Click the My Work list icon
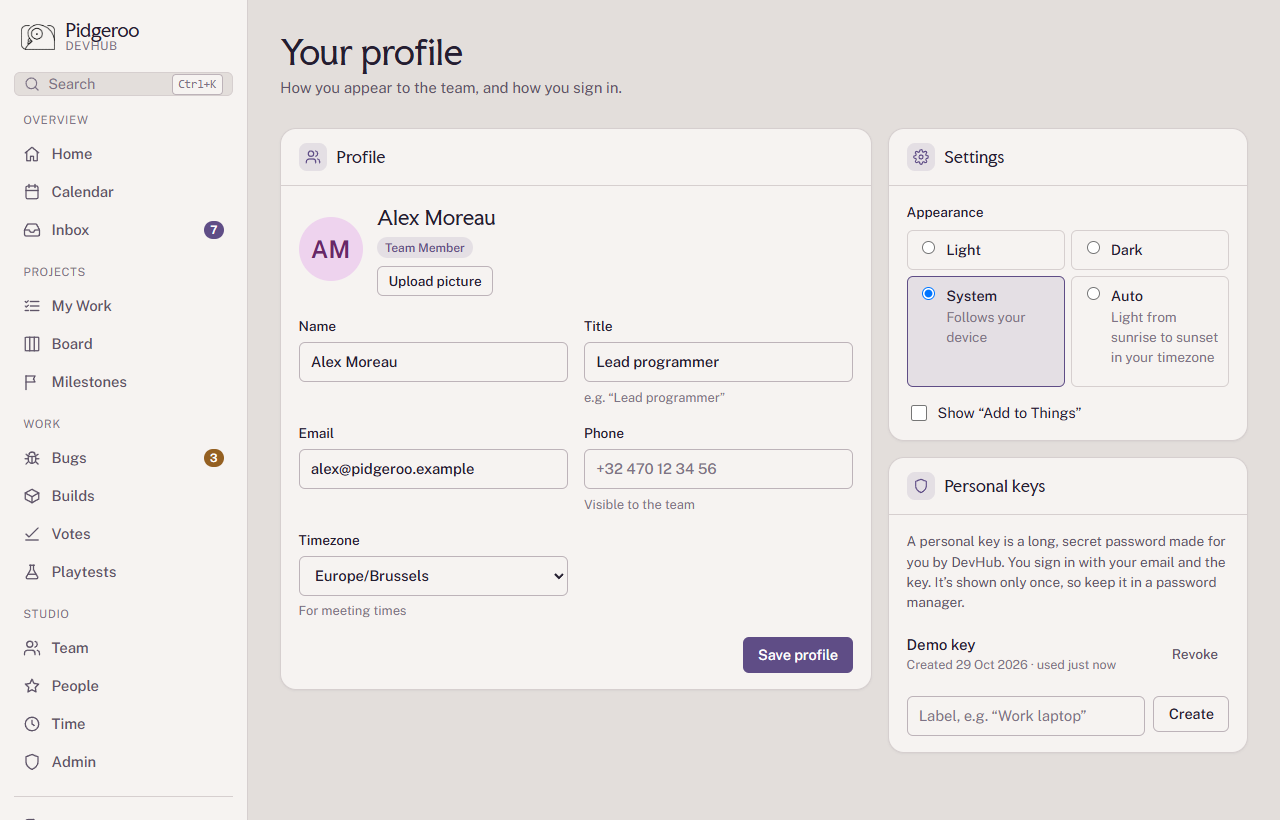This screenshot has height=820, width=1280. coord(32,306)
